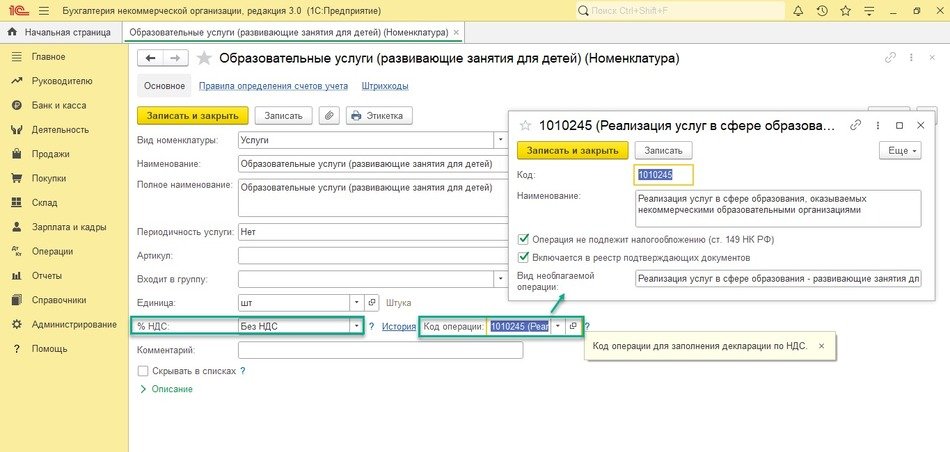Toggle 'Операция не подлежит налогообложению' checkbox

point(524,240)
